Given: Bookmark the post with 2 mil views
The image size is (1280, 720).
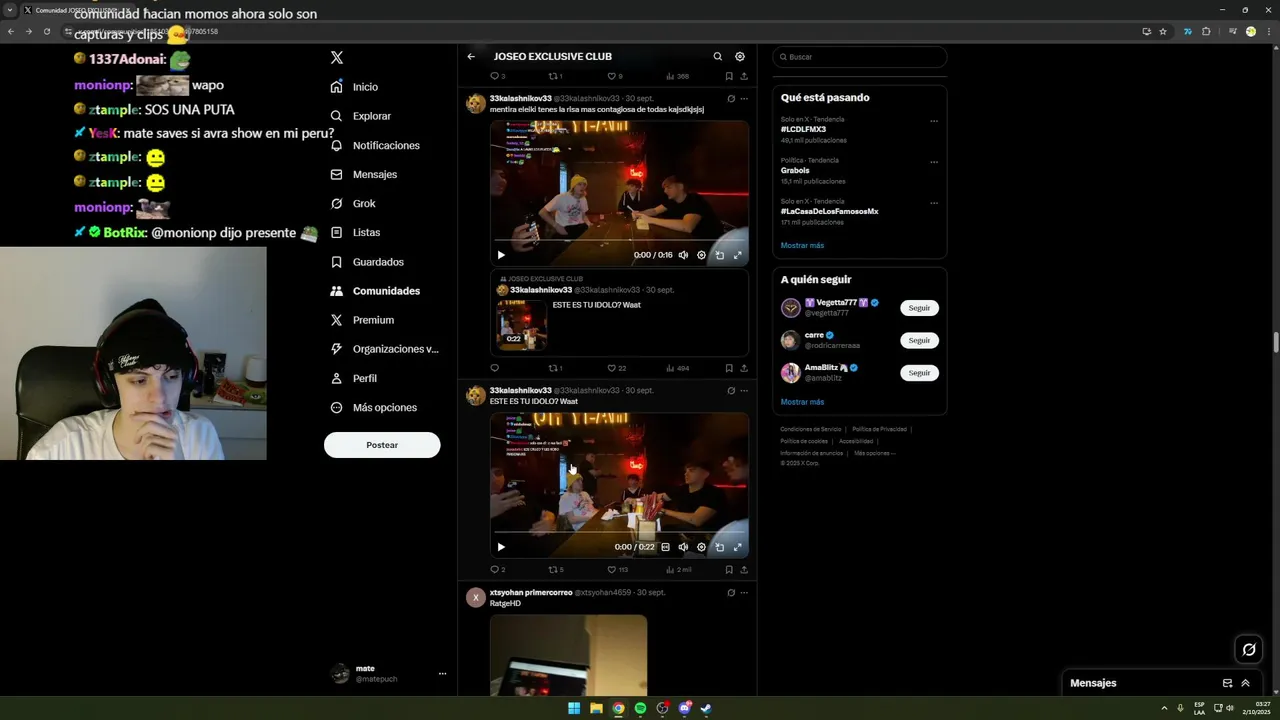Looking at the screenshot, I should (729, 570).
